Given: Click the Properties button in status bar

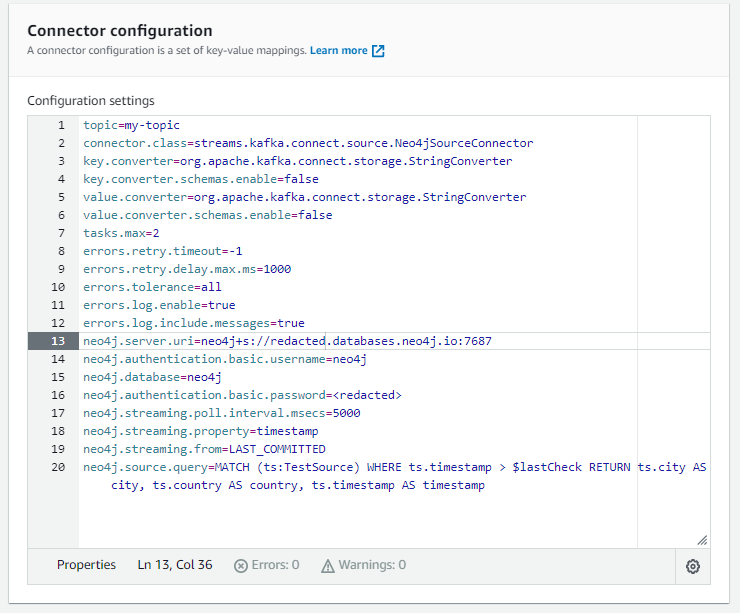Looking at the screenshot, I should pos(86,565).
